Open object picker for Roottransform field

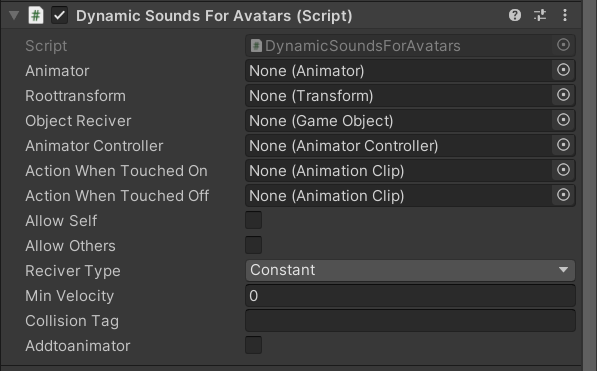pyautogui.click(x=563, y=95)
